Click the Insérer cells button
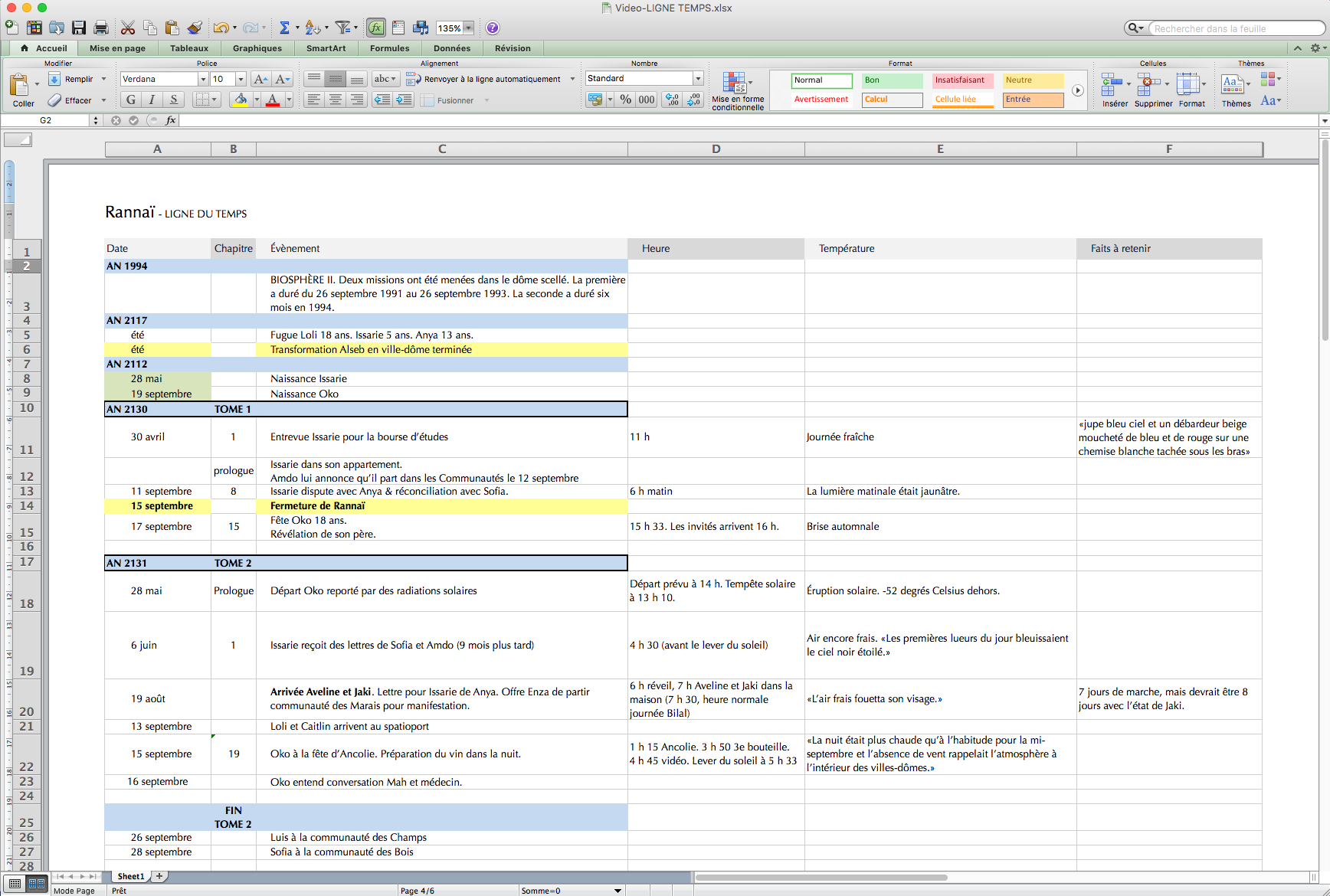 coord(1115,90)
